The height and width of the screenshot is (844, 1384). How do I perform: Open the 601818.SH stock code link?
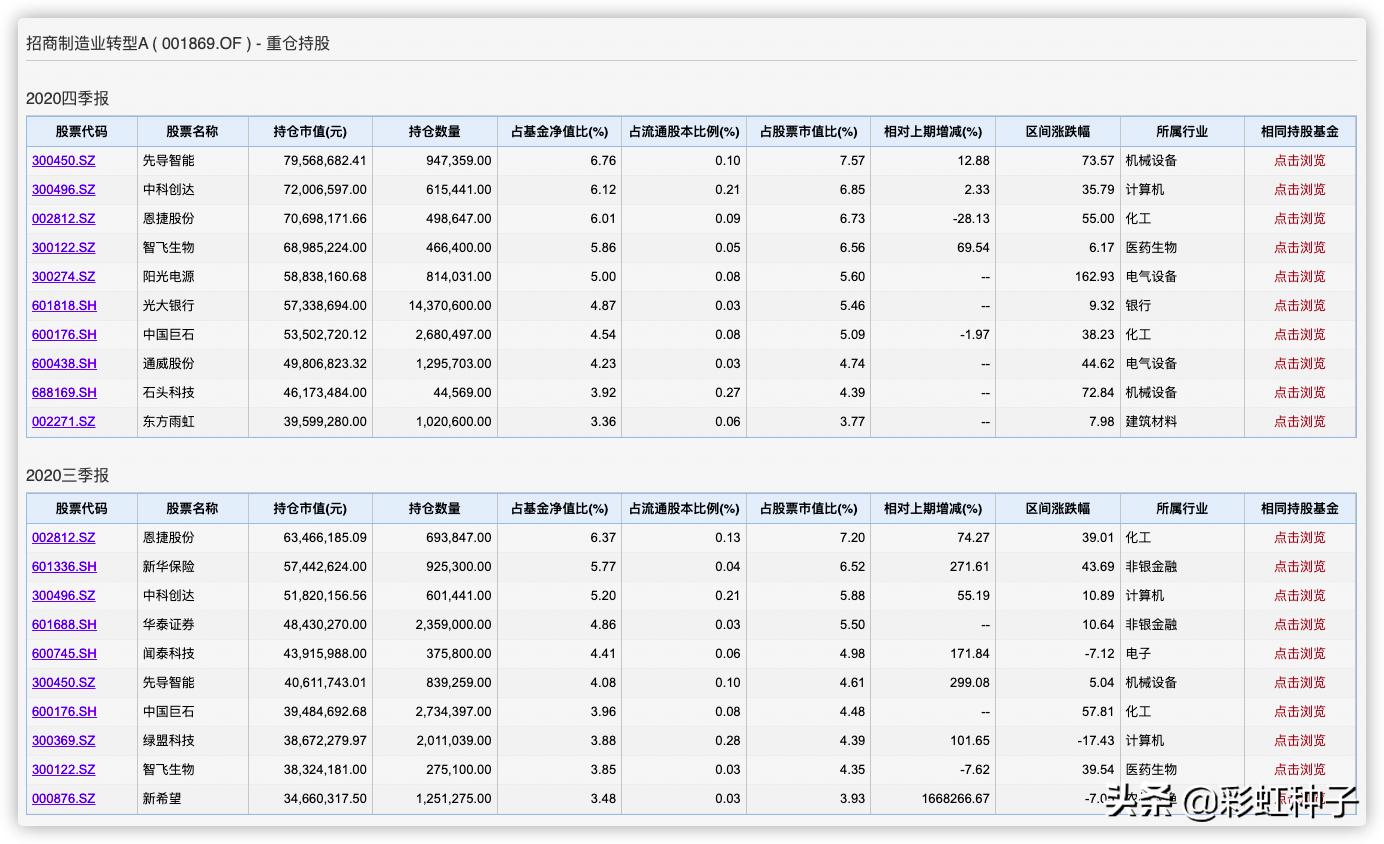point(64,305)
